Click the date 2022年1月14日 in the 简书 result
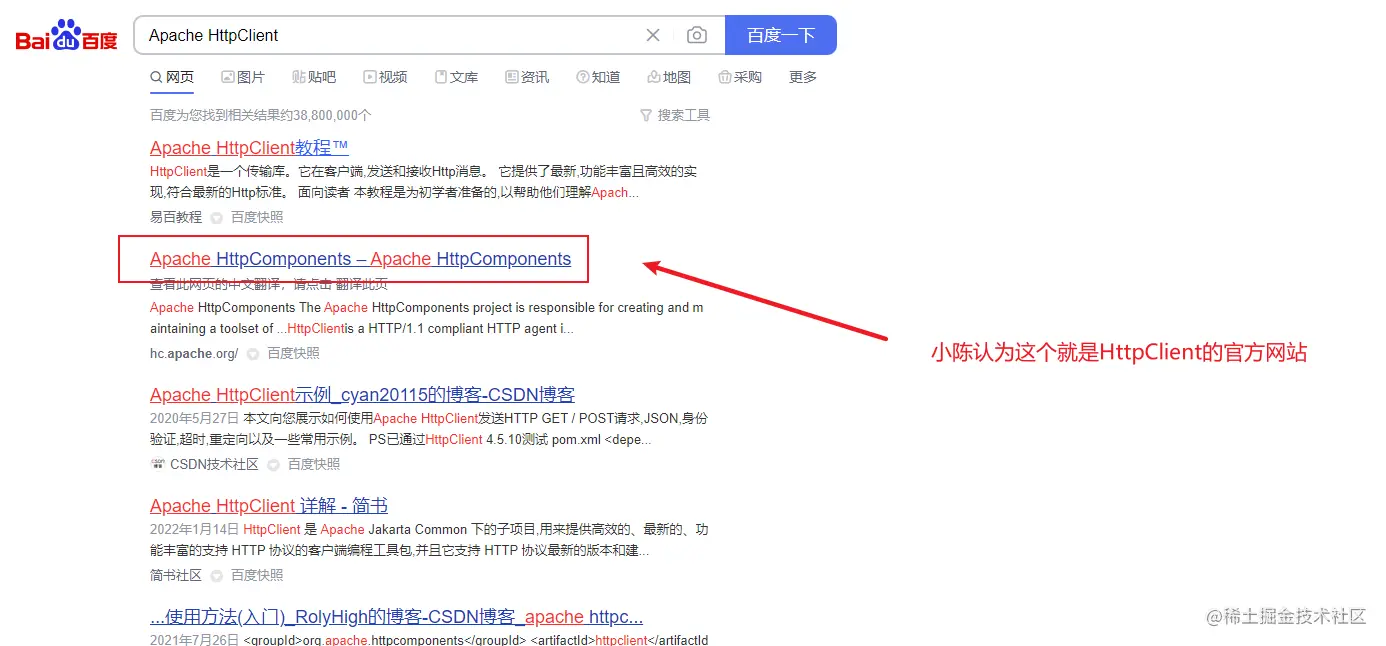This screenshot has width=1386, height=646. point(195,529)
